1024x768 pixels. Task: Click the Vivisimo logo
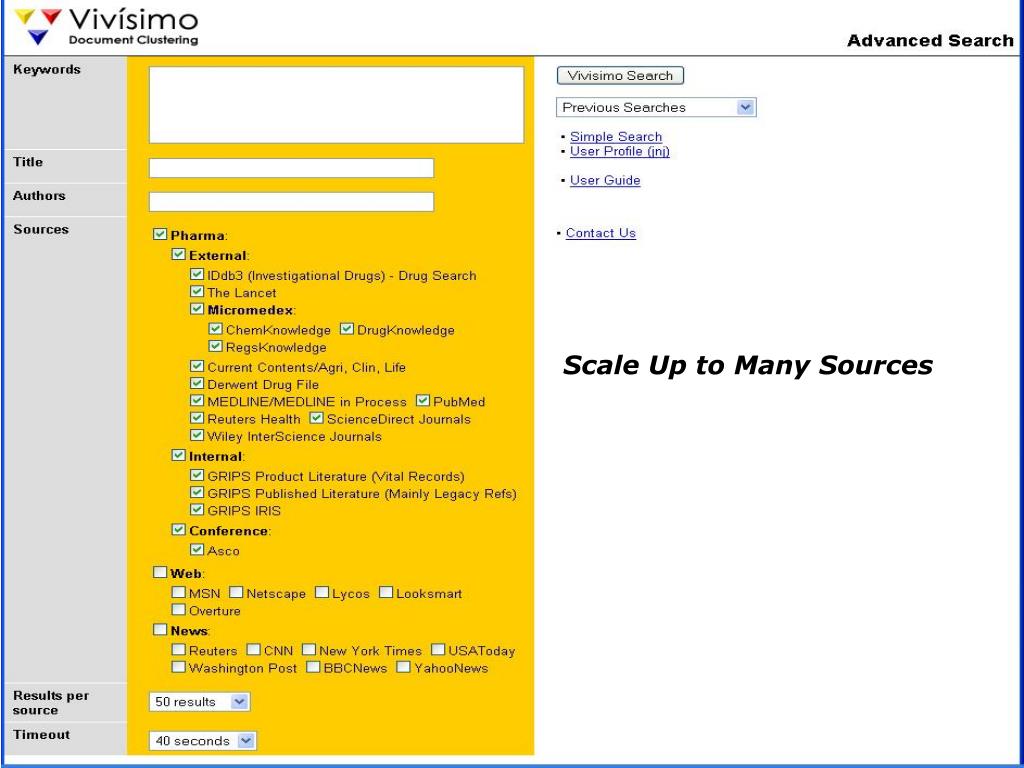[106, 27]
